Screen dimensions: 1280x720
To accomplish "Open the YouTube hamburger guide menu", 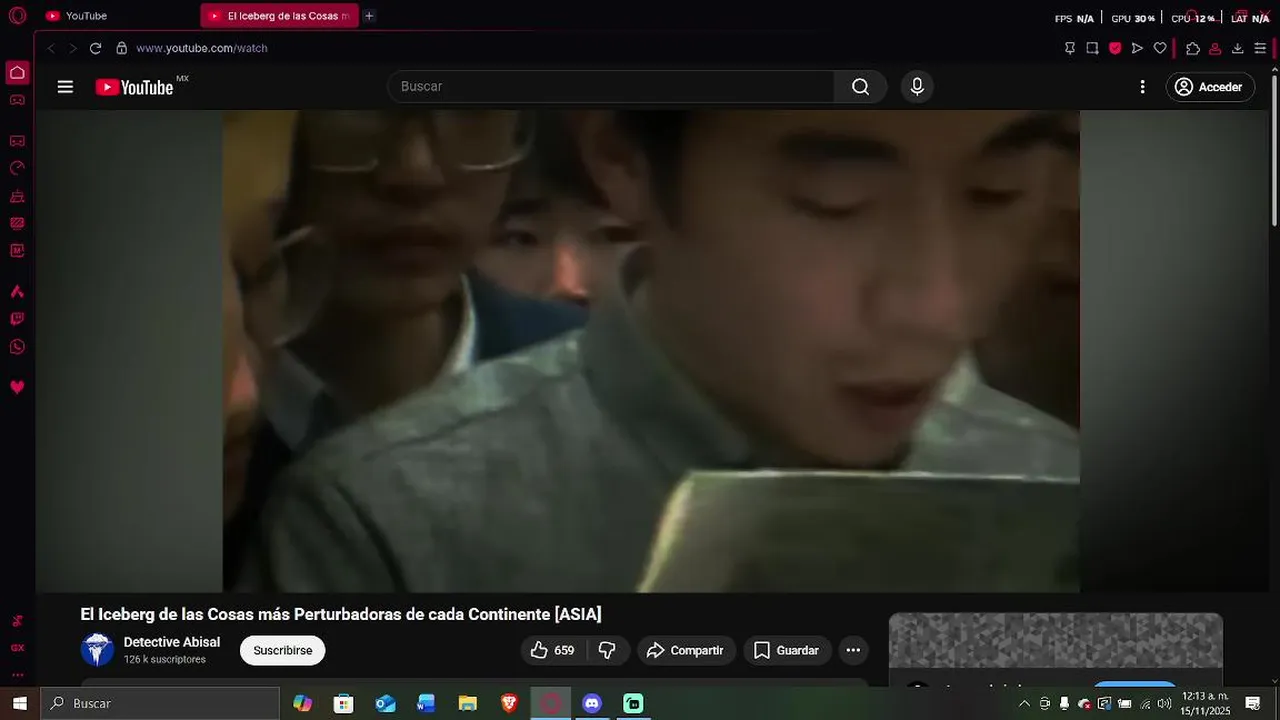I will pyautogui.click(x=65, y=87).
